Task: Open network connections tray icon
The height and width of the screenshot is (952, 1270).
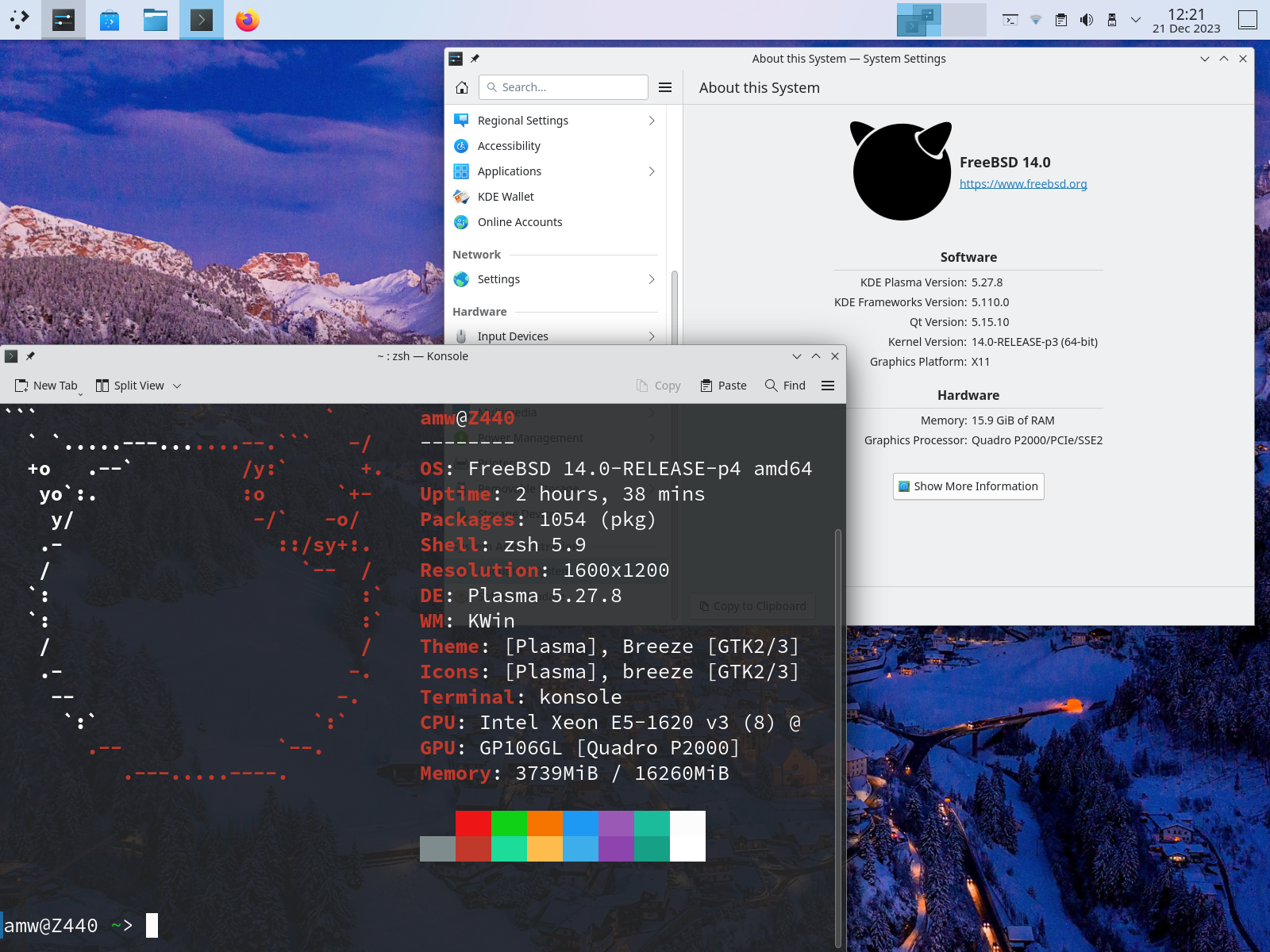Action: [1036, 20]
